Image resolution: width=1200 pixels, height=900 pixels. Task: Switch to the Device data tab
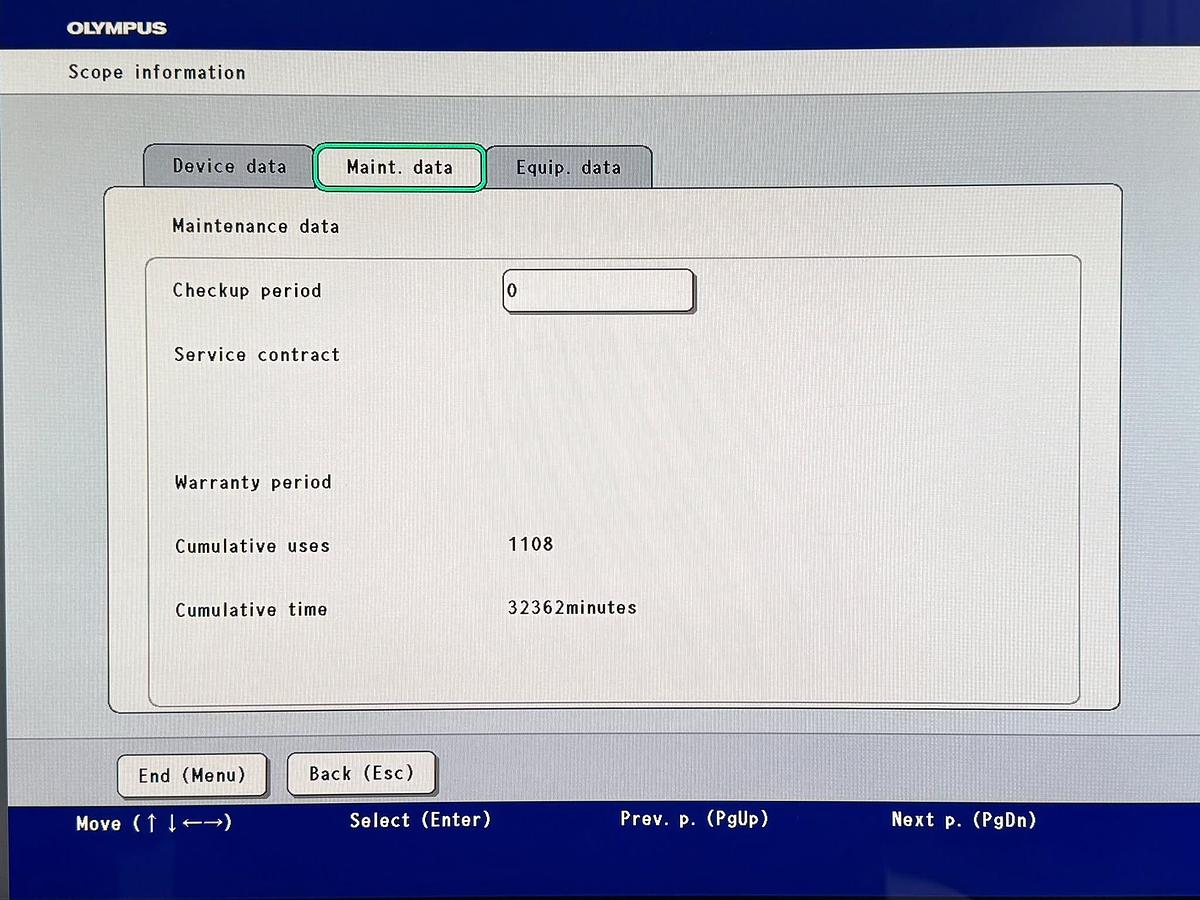(229, 166)
